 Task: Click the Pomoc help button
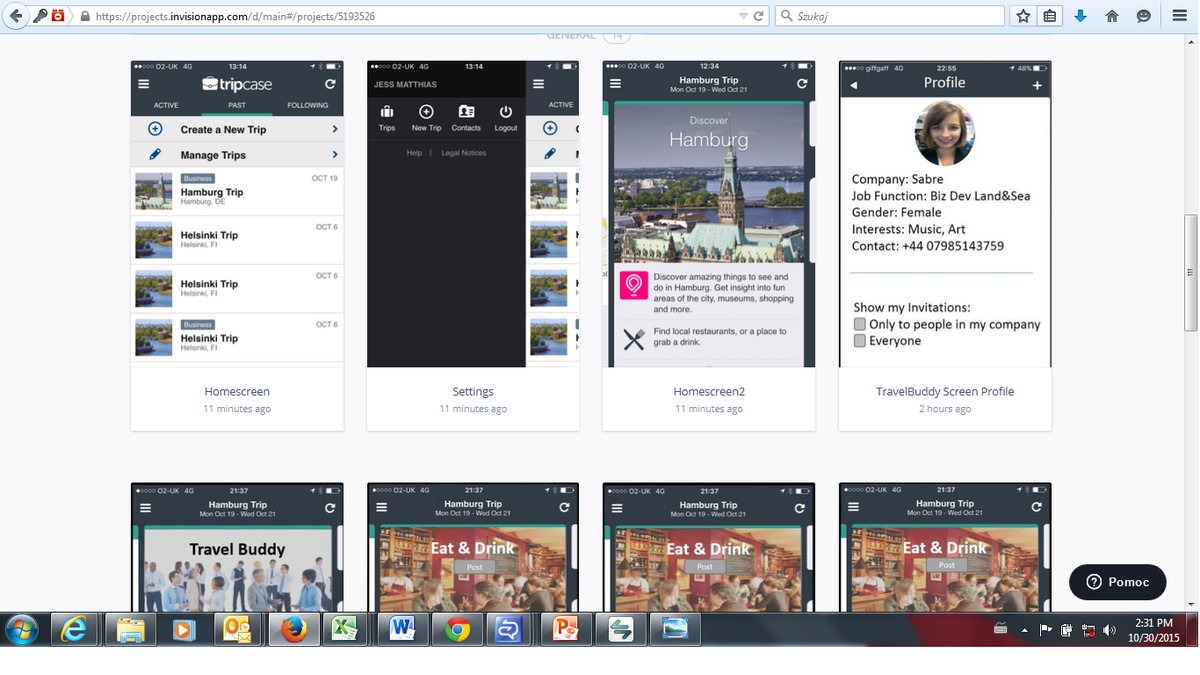click(1118, 582)
